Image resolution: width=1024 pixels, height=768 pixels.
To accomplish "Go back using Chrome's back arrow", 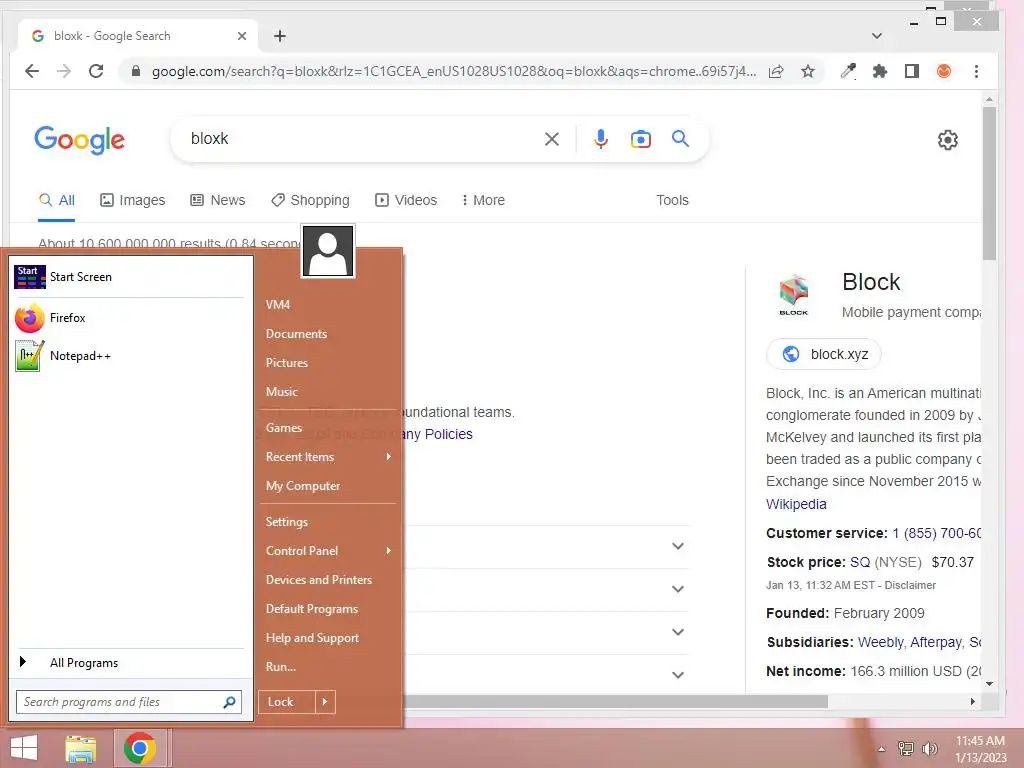I will click(x=31, y=71).
